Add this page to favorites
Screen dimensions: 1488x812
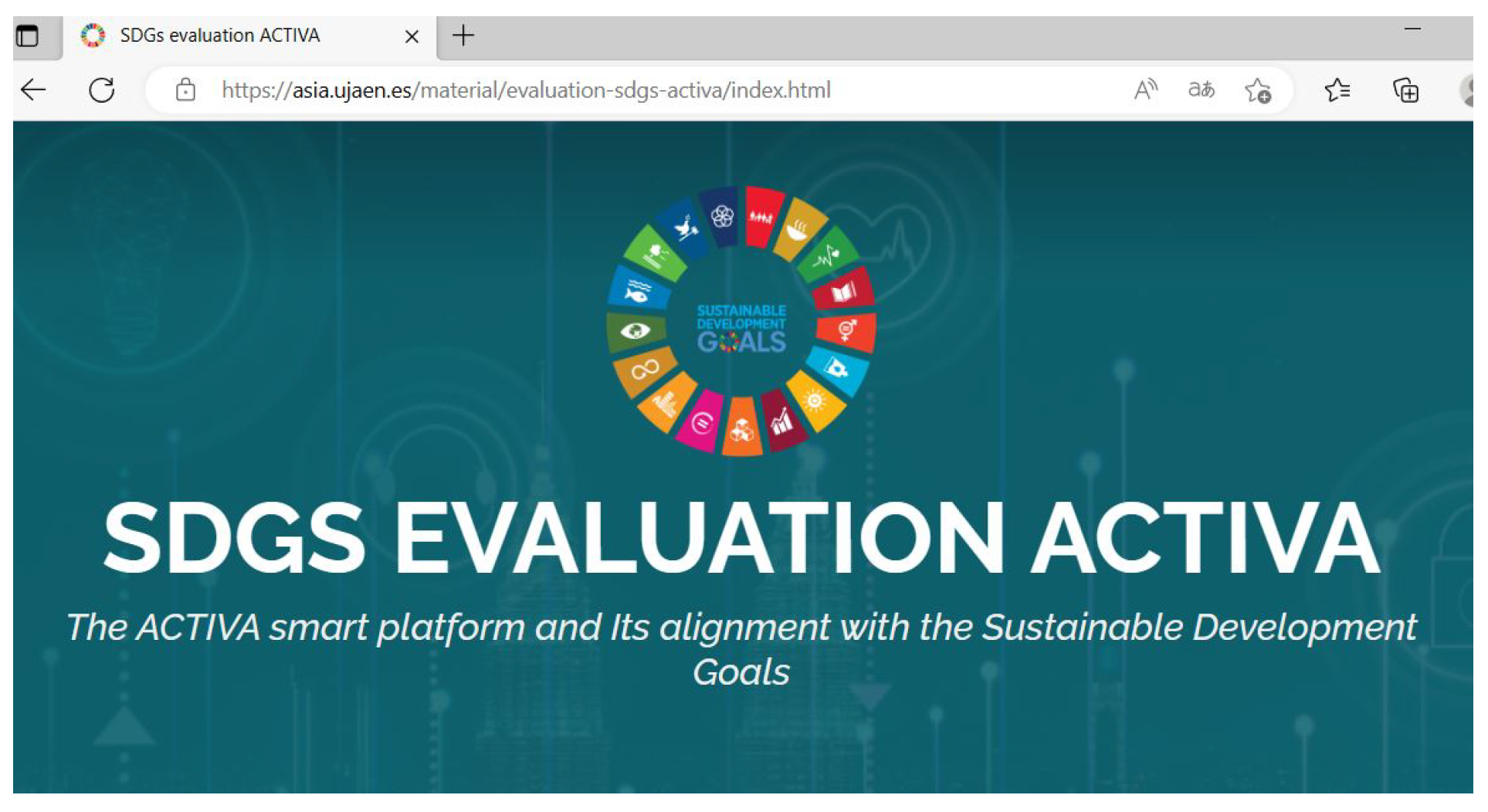[1257, 91]
